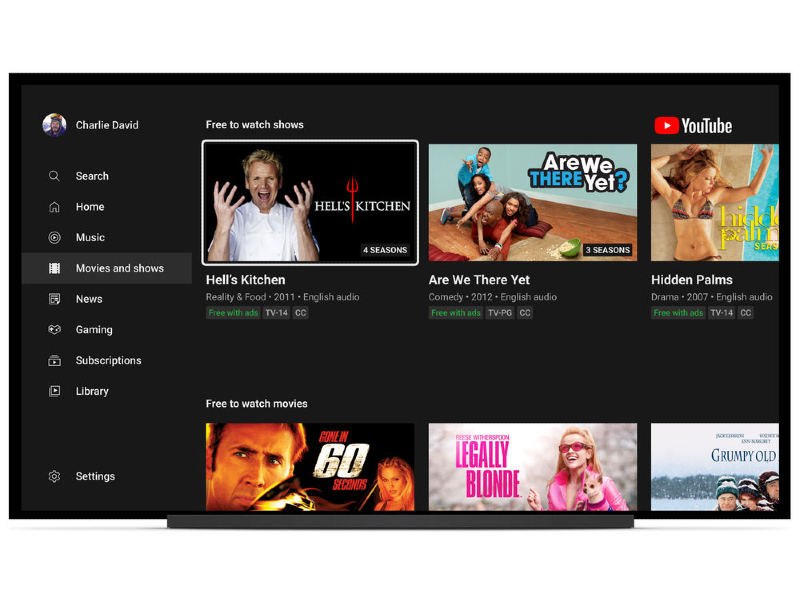
Task: Click Free with ads under Hell's Kitchen
Action: [233, 313]
